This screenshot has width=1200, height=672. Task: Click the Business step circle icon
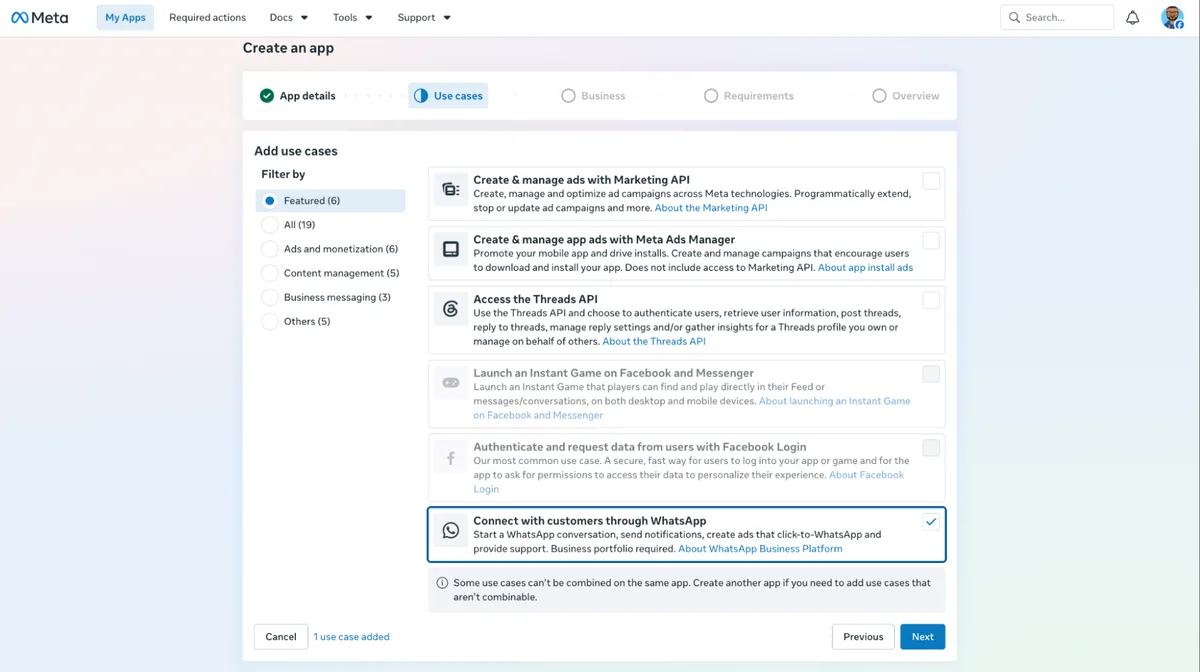[568, 96]
